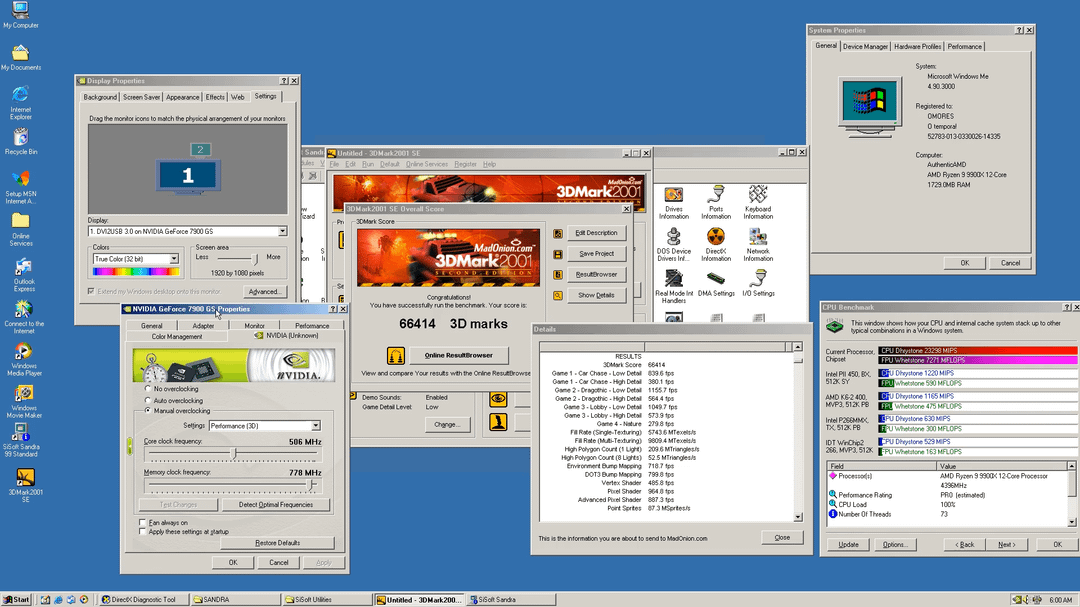Viewport: 1080px width, 607px height.
Task: Expand the Display monitor dropdown
Action: coord(282,231)
